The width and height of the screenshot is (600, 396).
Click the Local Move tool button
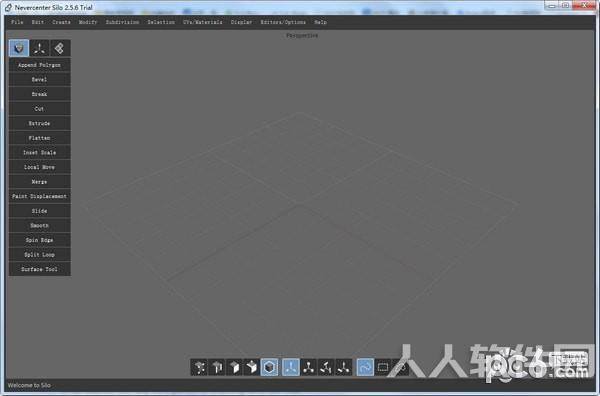(x=39, y=167)
